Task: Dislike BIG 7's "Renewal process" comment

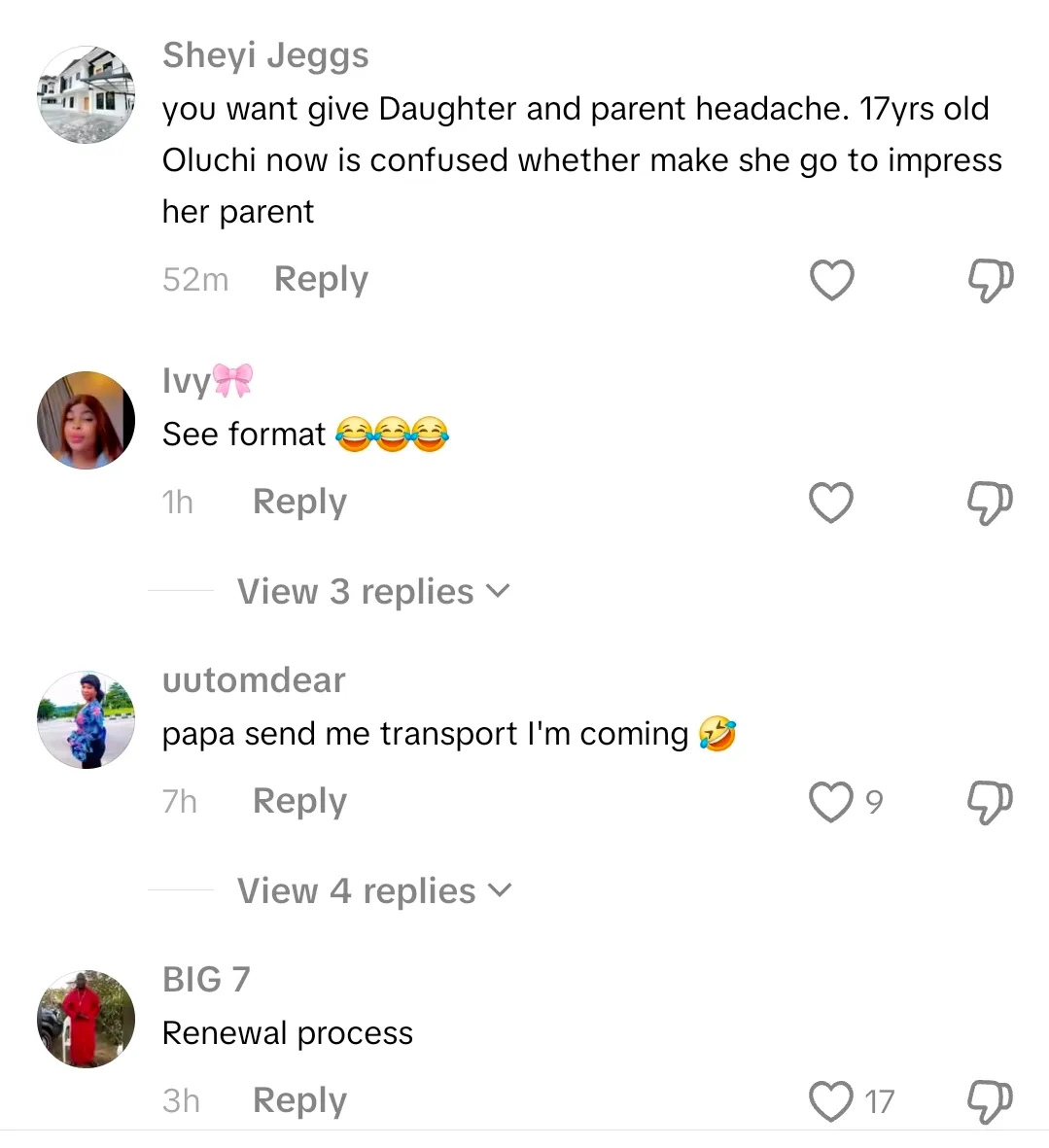Action: 990,1102
